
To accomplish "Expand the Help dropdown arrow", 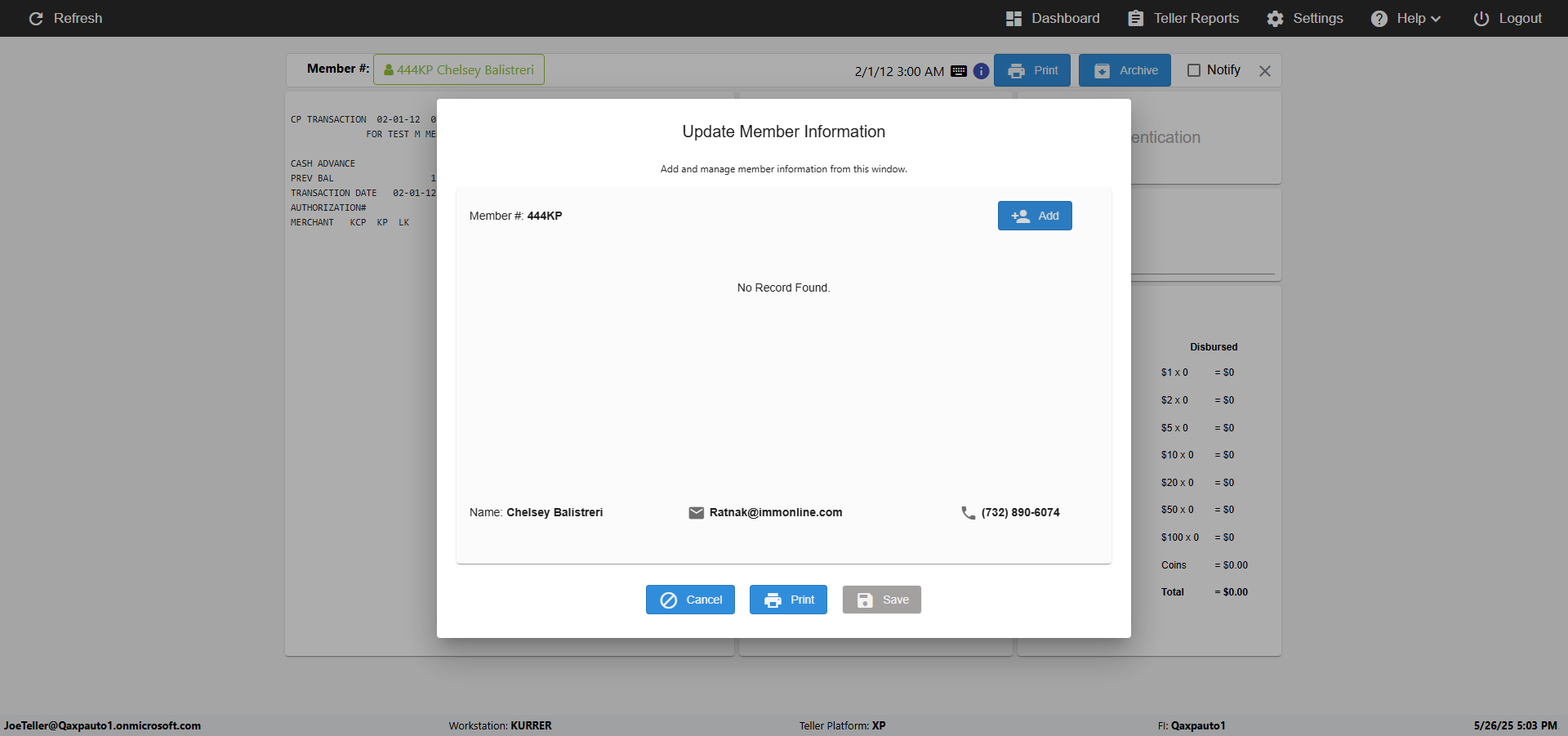I will pyautogui.click(x=1436, y=19).
